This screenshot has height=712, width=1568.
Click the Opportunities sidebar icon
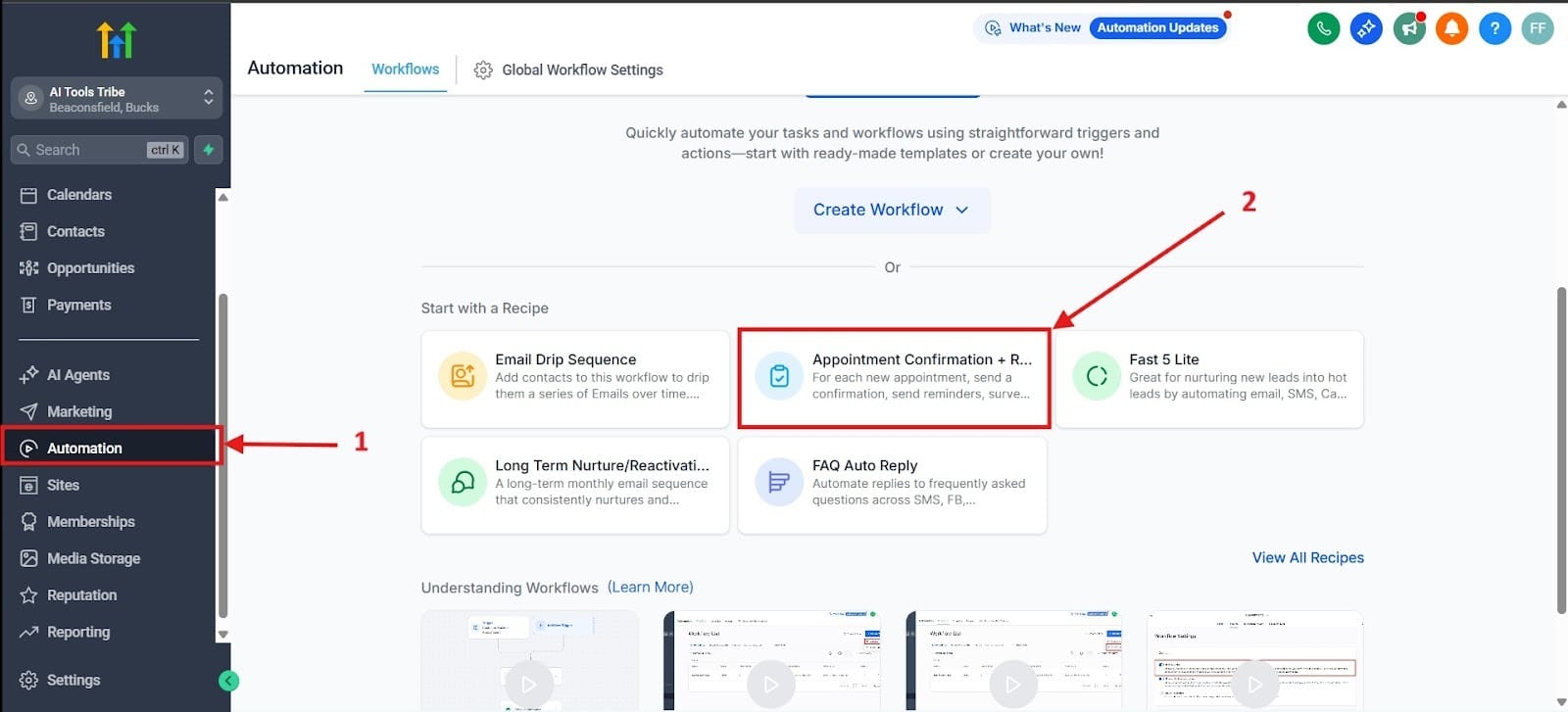28,268
